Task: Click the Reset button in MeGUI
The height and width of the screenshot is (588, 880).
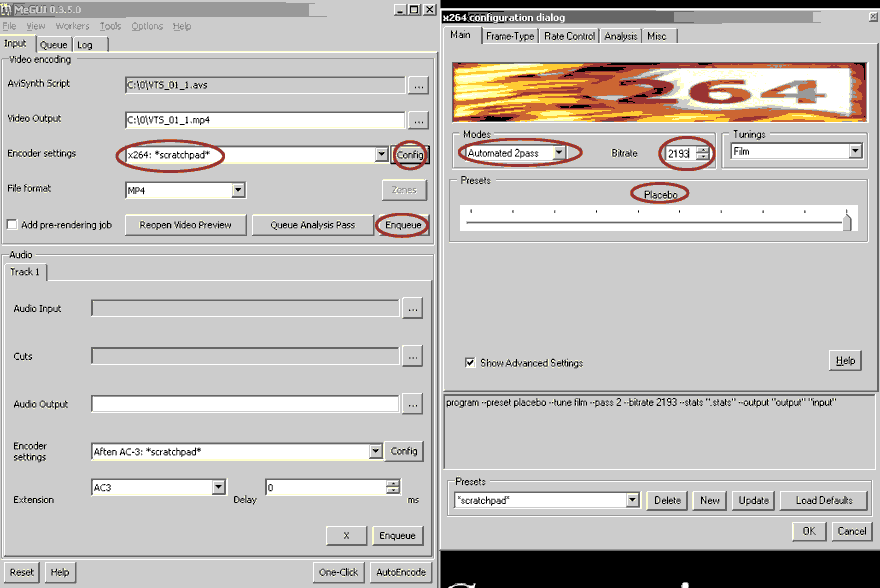Action: click(x=21, y=572)
